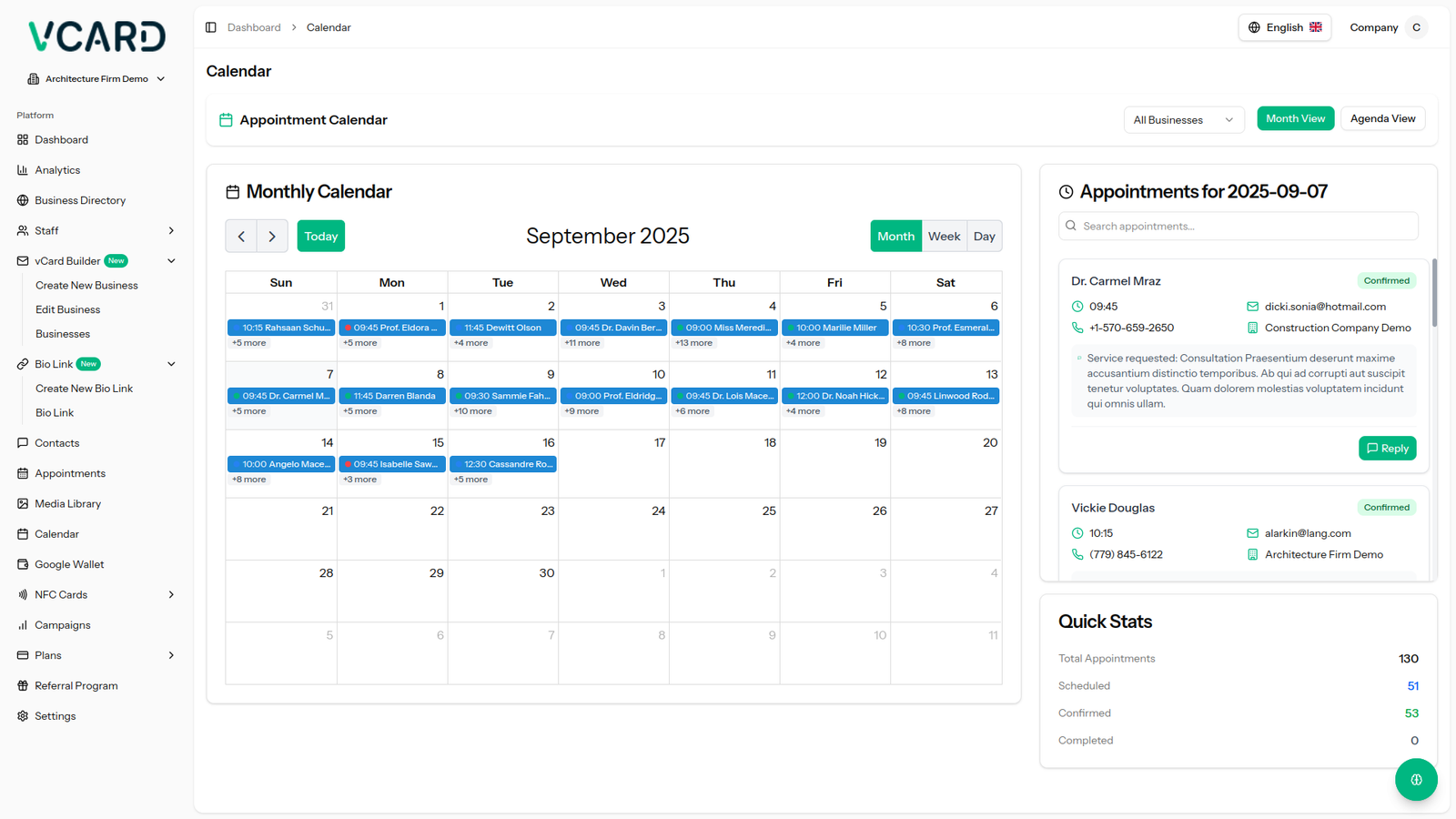Click the Search appointments field
The height and width of the screenshot is (819, 1456).
click(x=1238, y=226)
